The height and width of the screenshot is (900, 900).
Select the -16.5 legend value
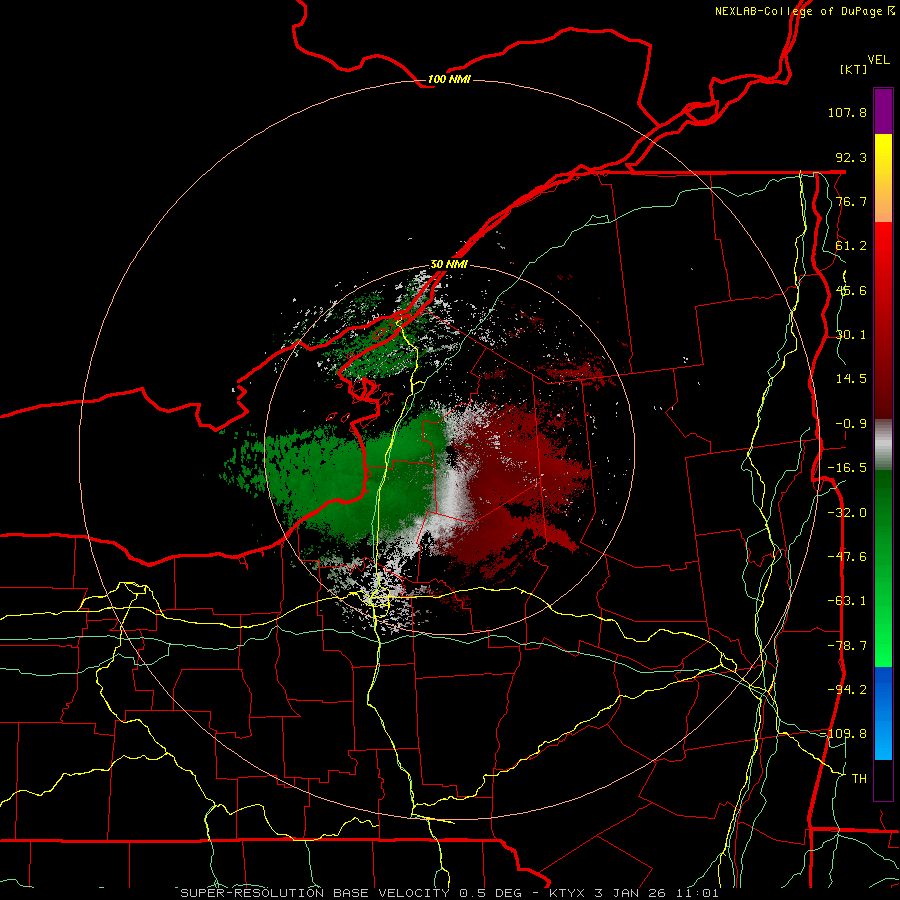(x=847, y=468)
